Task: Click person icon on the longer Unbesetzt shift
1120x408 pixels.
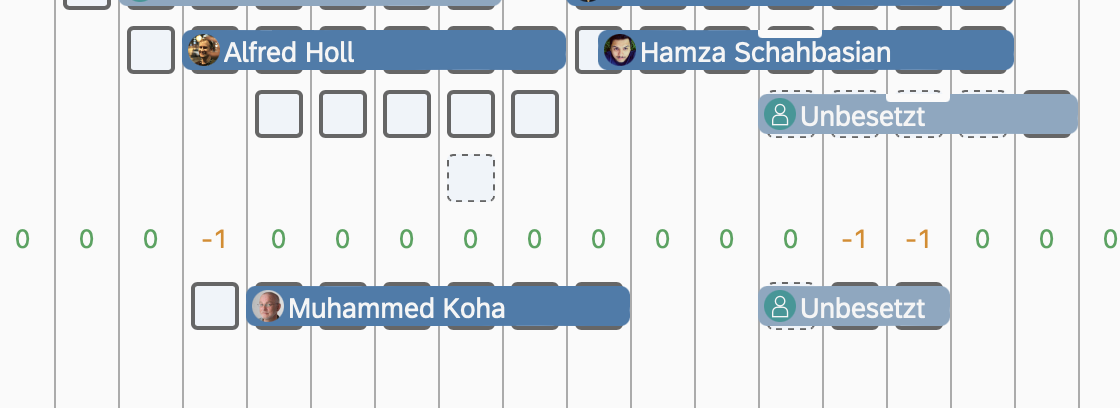Action: (780, 115)
